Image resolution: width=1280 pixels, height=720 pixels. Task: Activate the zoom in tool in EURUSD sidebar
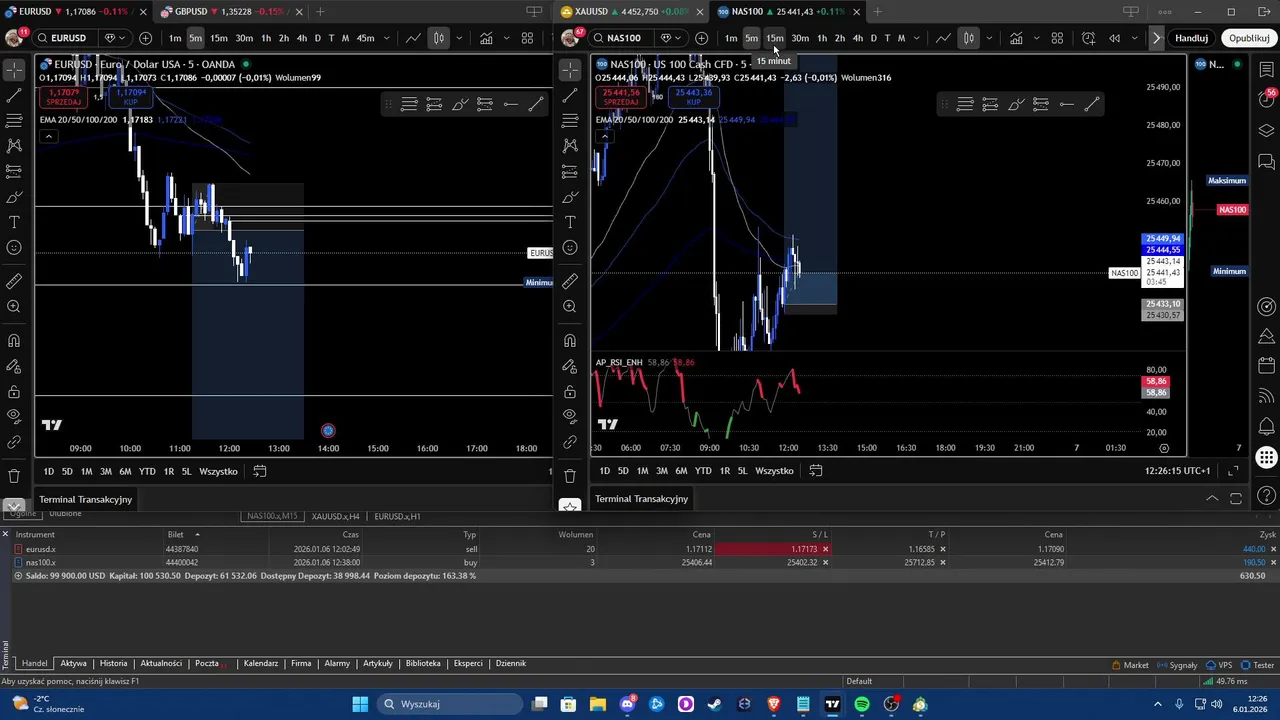(14, 307)
